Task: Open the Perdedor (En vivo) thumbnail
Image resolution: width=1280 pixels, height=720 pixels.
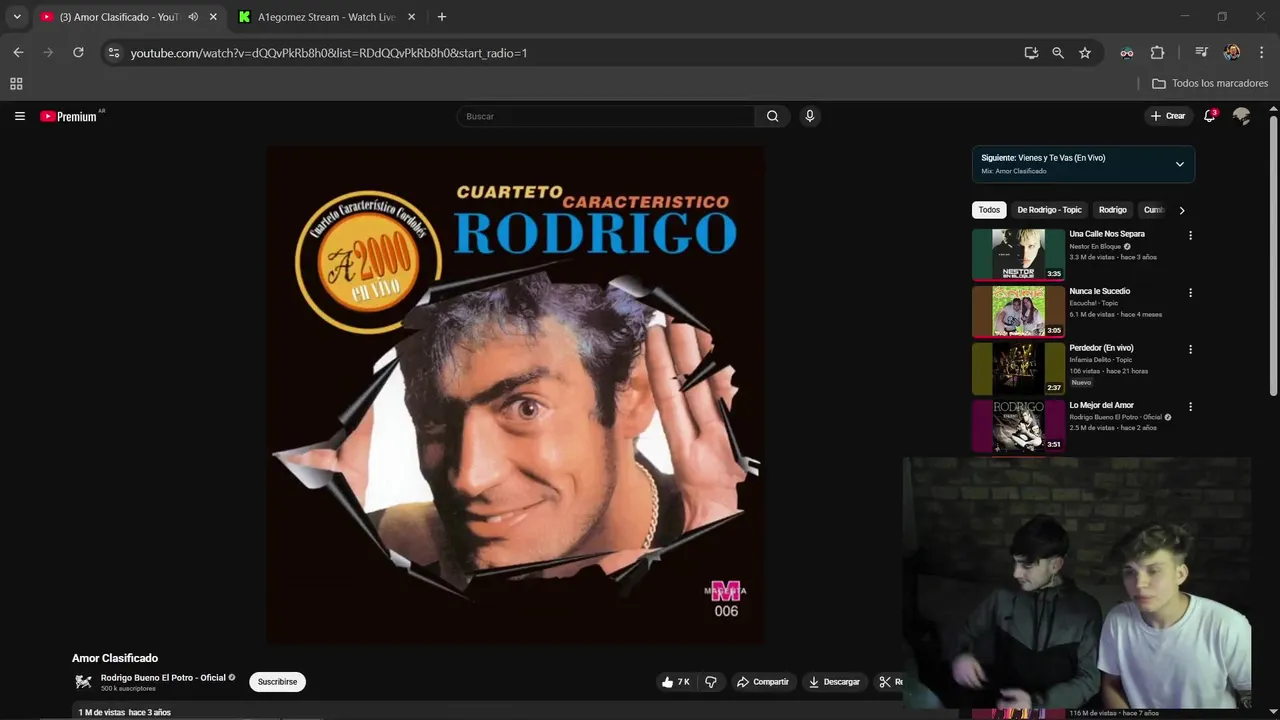Action: coord(1018,368)
